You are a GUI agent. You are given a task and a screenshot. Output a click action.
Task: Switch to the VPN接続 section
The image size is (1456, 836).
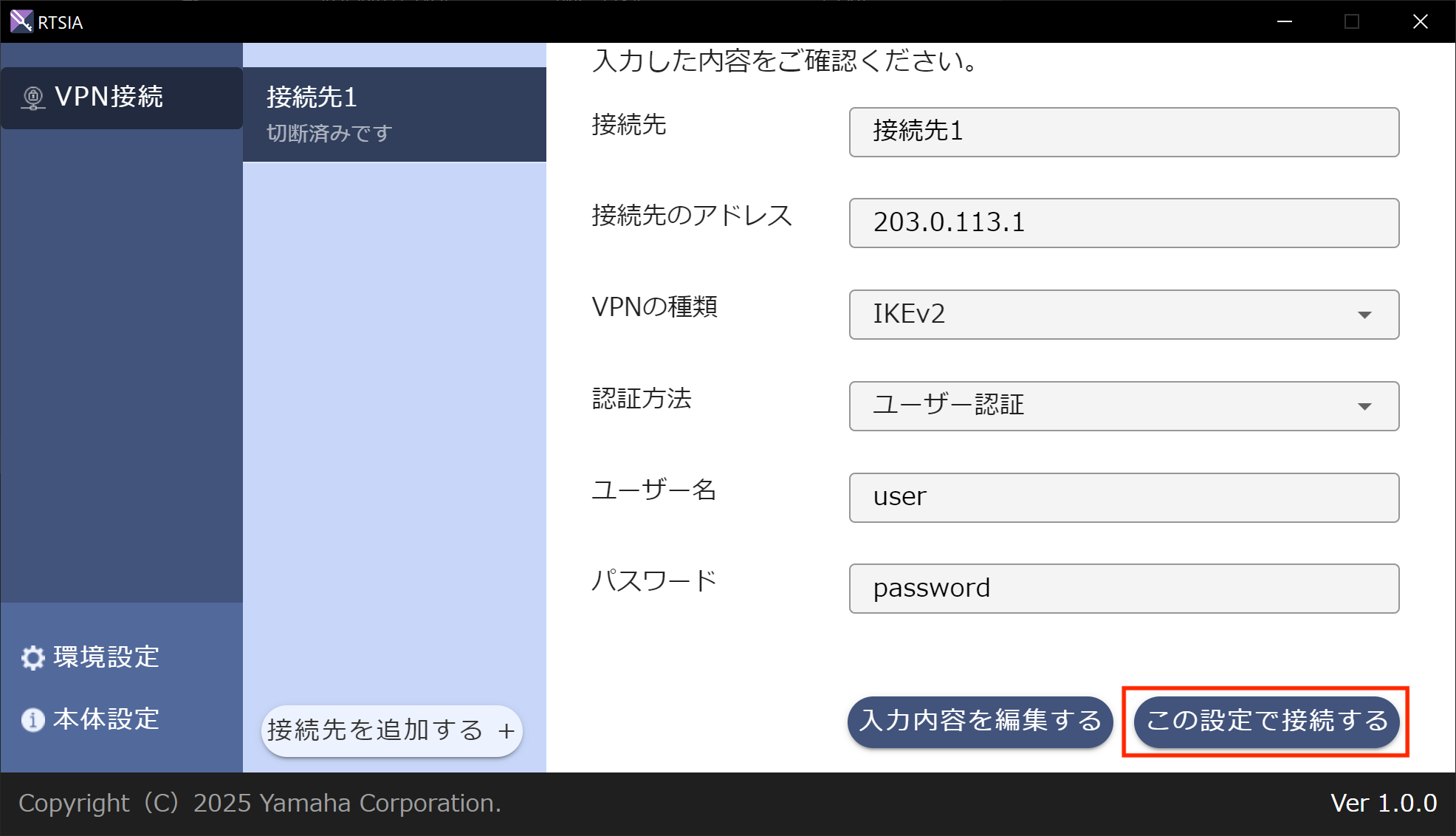click(x=109, y=97)
